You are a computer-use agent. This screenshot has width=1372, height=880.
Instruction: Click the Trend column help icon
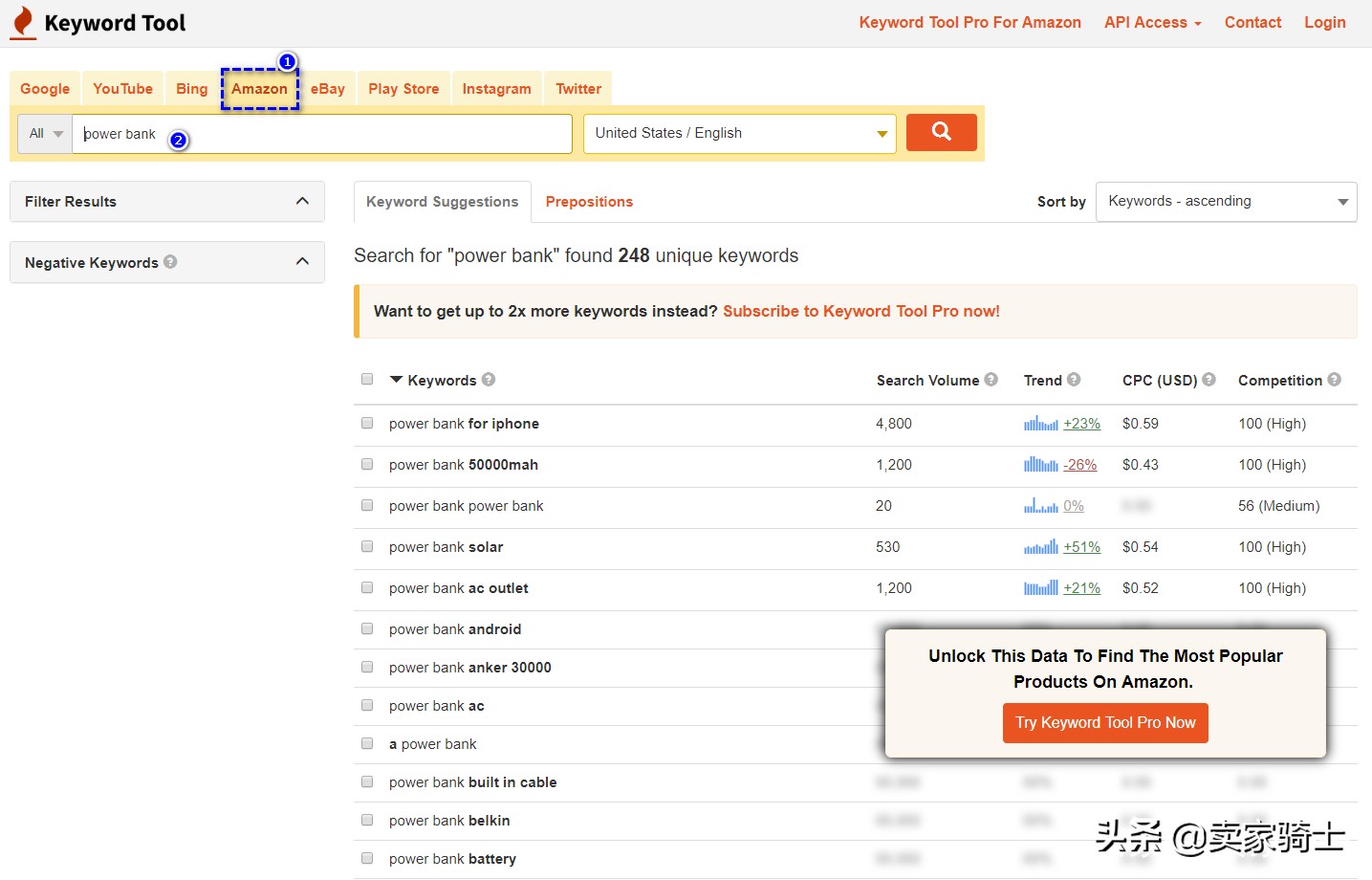click(1074, 379)
